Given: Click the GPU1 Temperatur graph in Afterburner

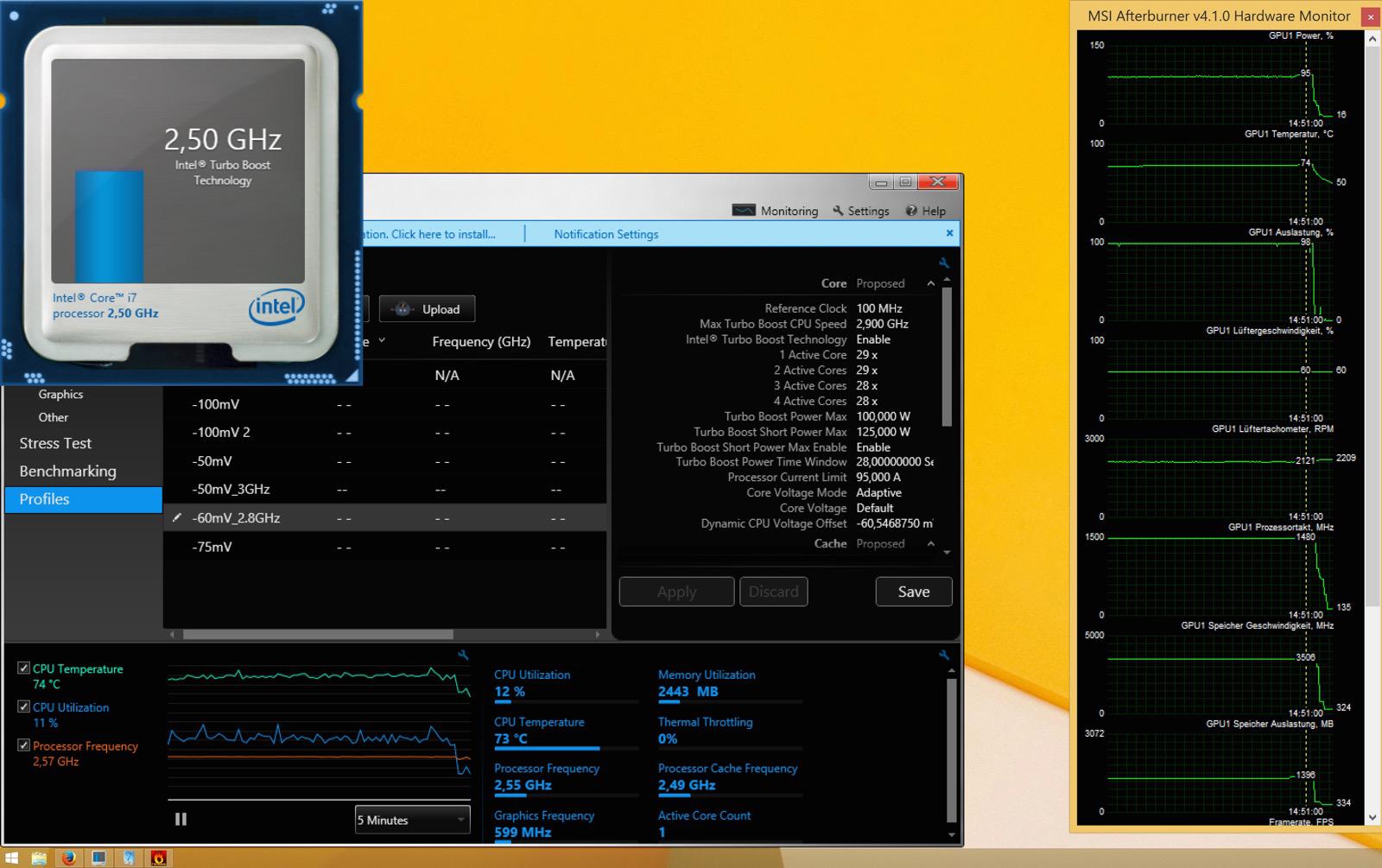Looking at the screenshot, I should tap(1220, 181).
